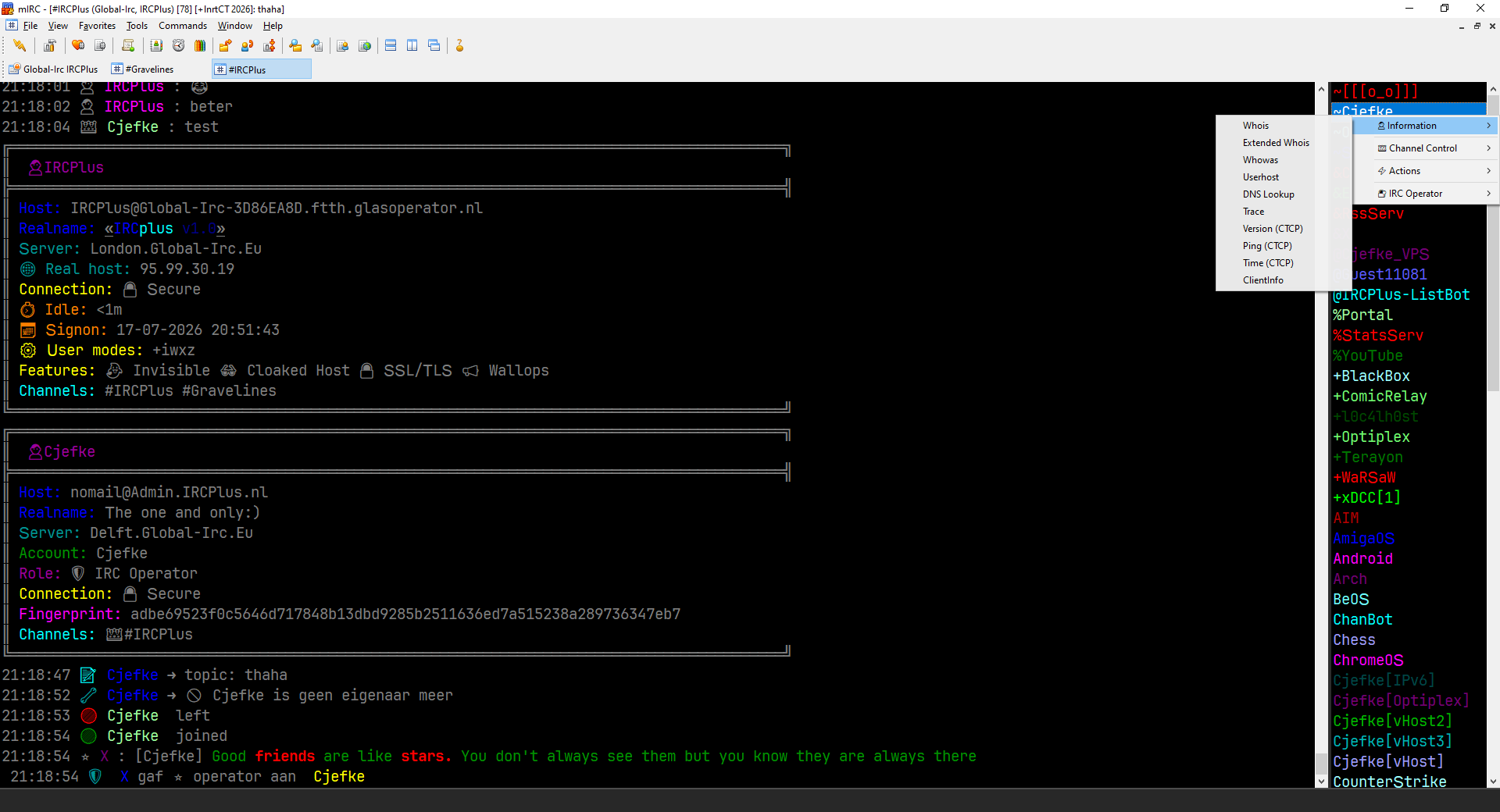Open the Scripts Editor scroll icon

coord(128,45)
